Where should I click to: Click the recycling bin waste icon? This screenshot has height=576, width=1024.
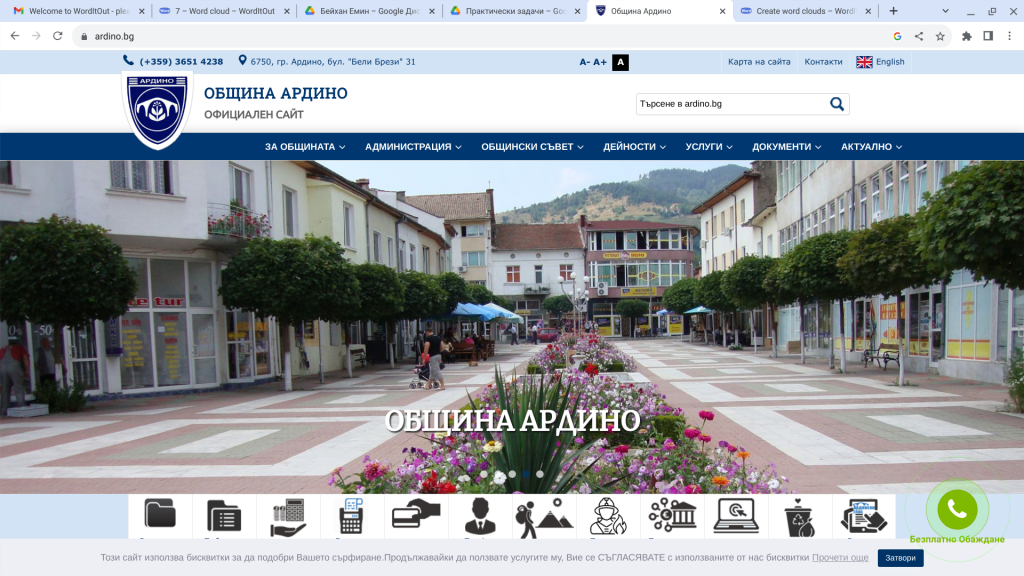pos(800,517)
